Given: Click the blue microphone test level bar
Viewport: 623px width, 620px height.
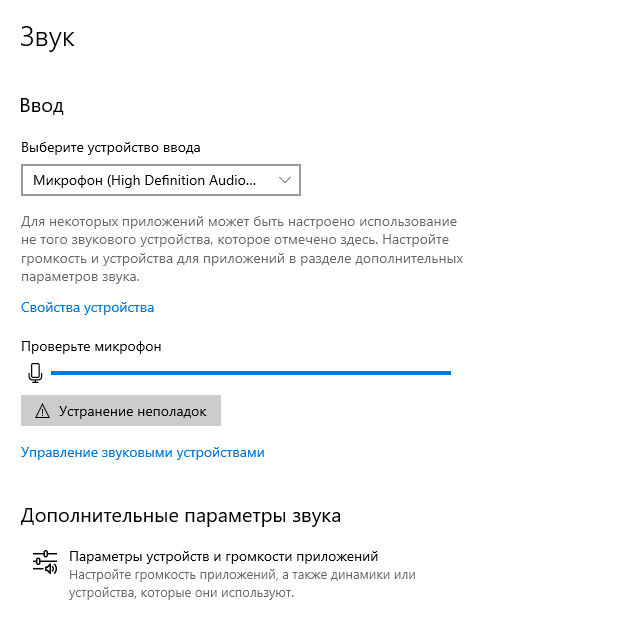Looking at the screenshot, I should (x=250, y=373).
